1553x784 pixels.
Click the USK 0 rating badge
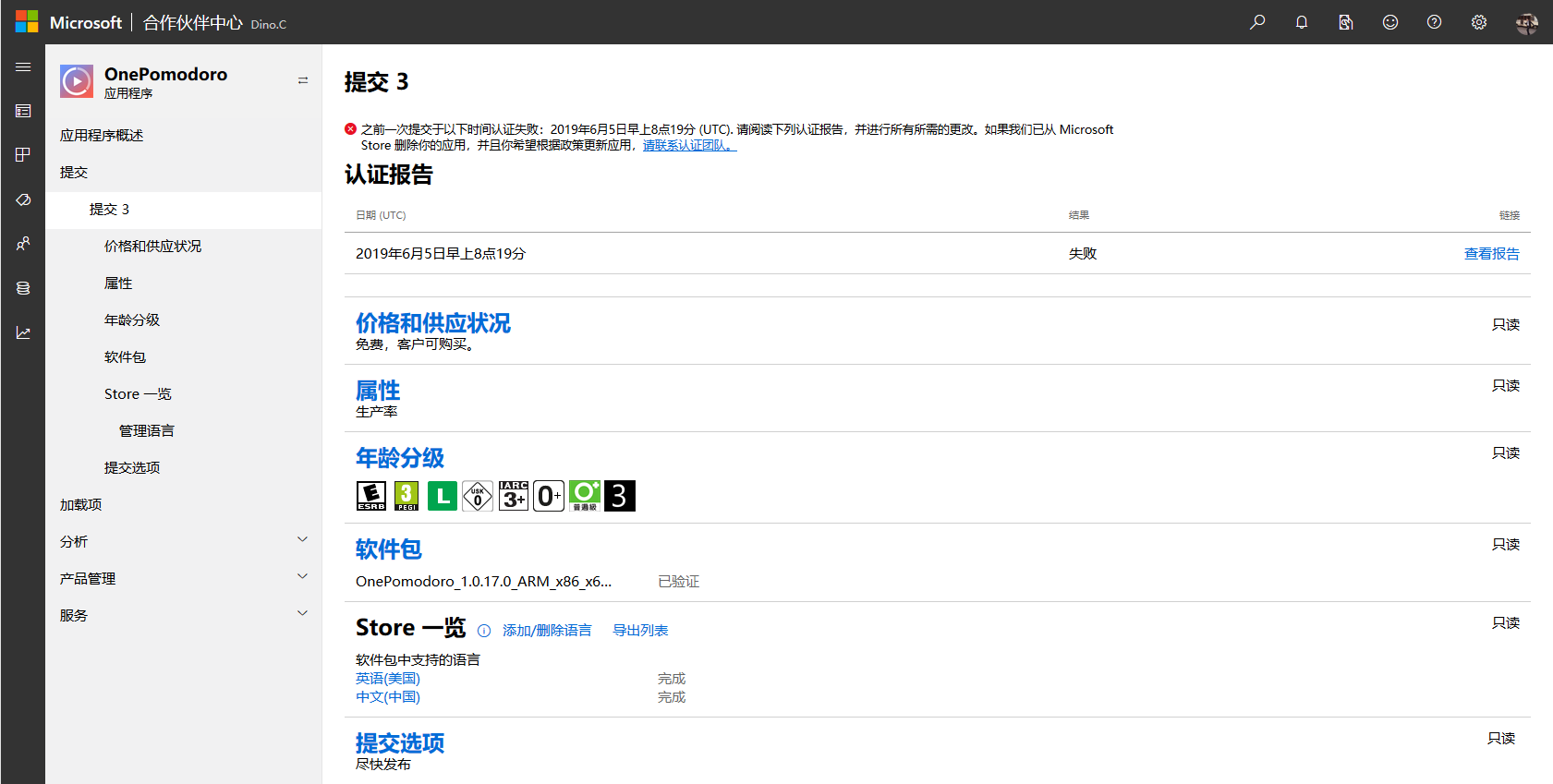point(478,496)
